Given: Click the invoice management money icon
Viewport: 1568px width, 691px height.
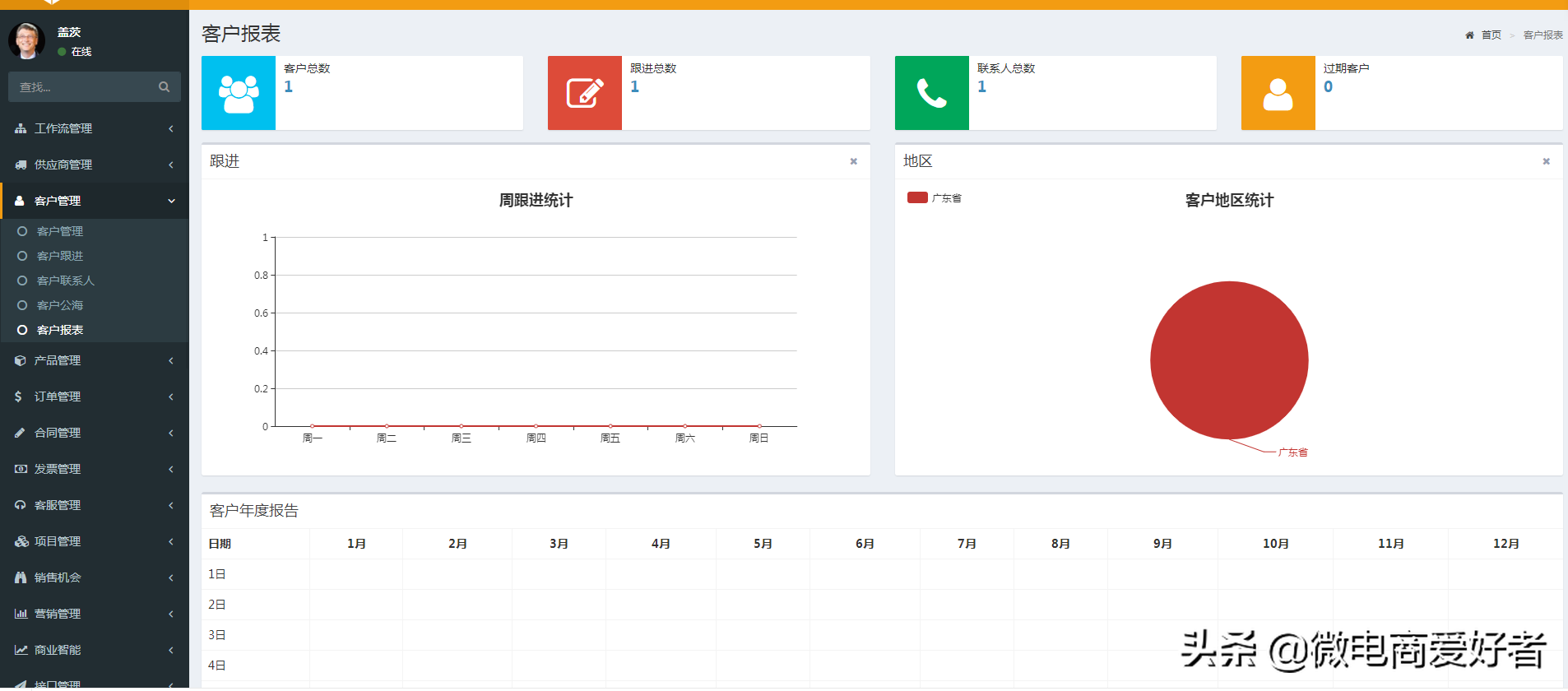Looking at the screenshot, I should point(21,469).
